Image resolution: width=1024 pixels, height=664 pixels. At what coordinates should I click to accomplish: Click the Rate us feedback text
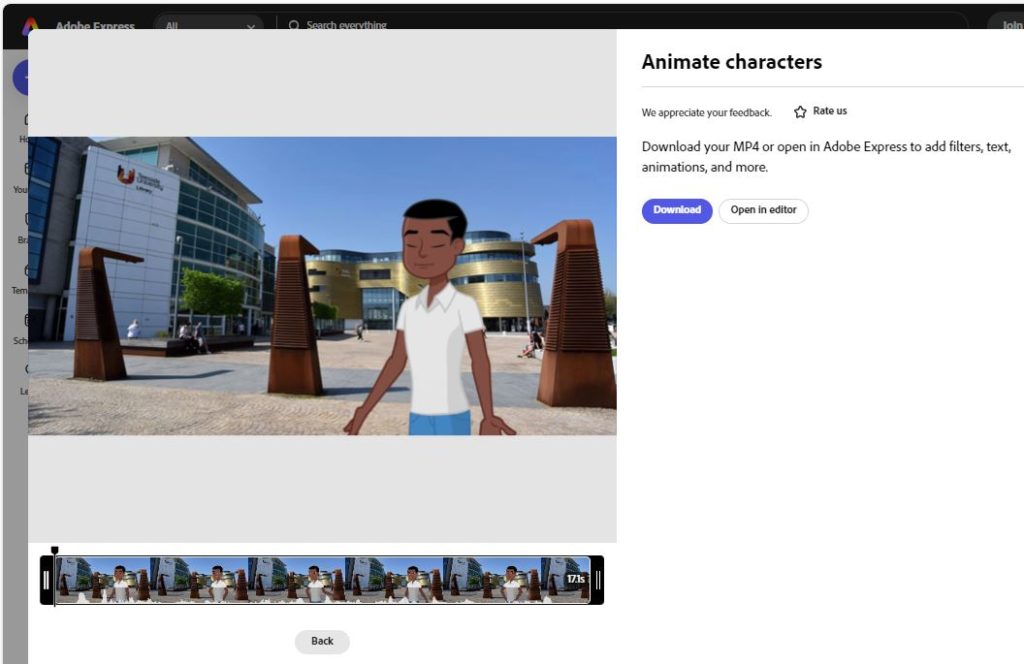click(830, 111)
